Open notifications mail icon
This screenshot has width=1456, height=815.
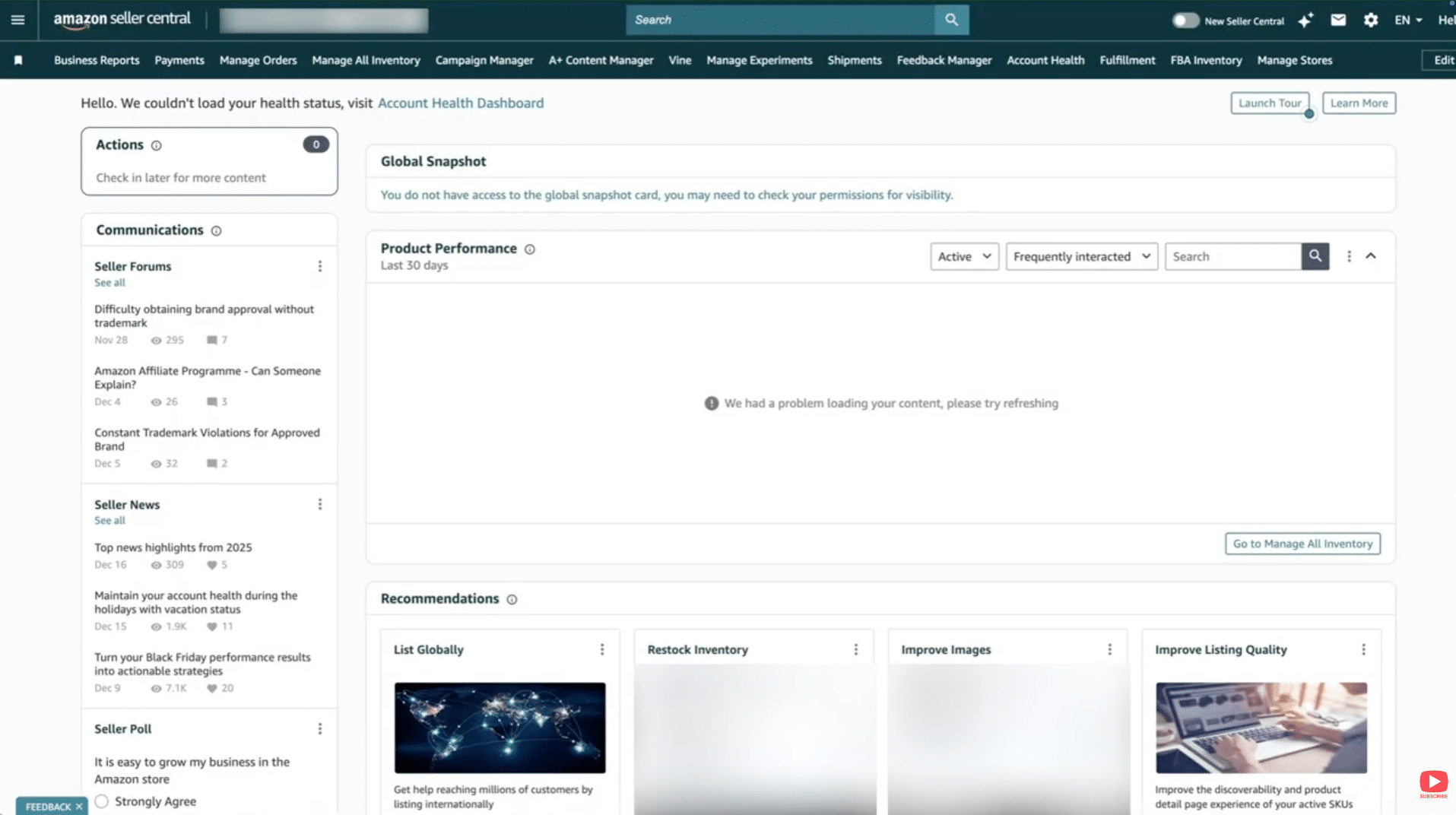(x=1338, y=20)
